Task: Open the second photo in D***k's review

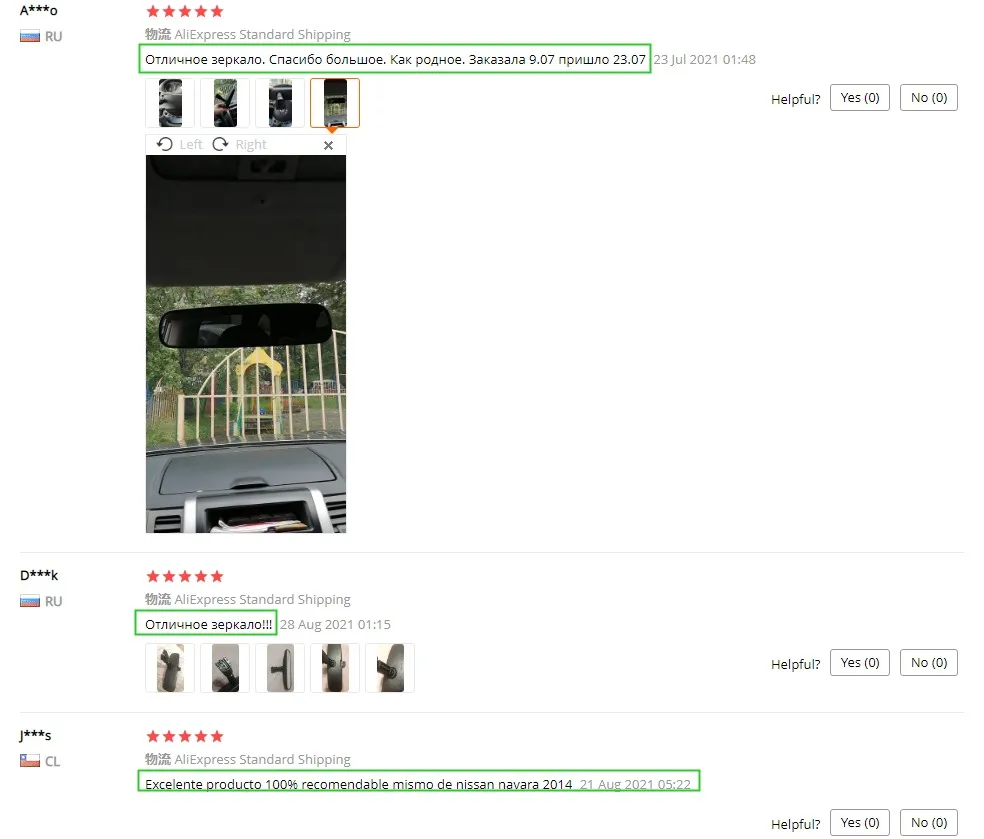Action: coord(225,668)
